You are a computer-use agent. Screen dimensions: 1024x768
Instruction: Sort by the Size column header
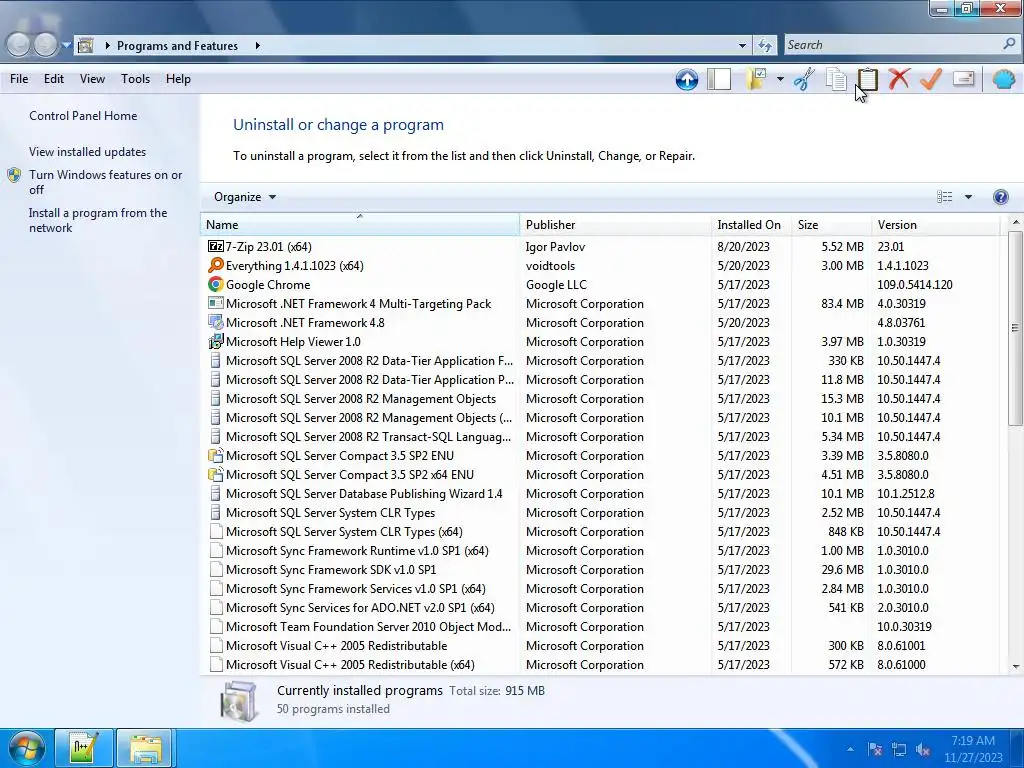coord(831,225)
